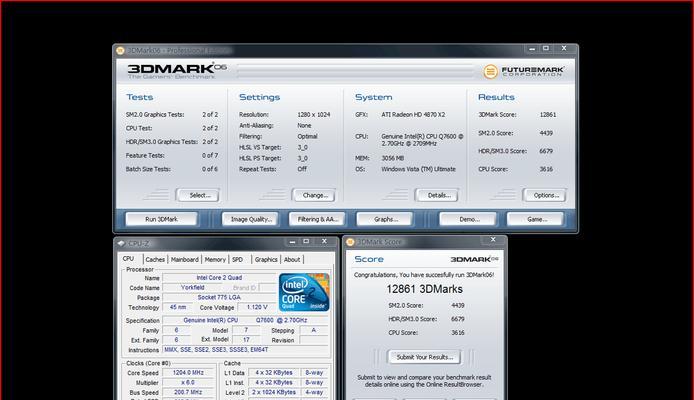This screenshot has height=400, width=694.
Task: Click the Name field 'Intel Core 2 Quad'
Action: pos(220,277)
